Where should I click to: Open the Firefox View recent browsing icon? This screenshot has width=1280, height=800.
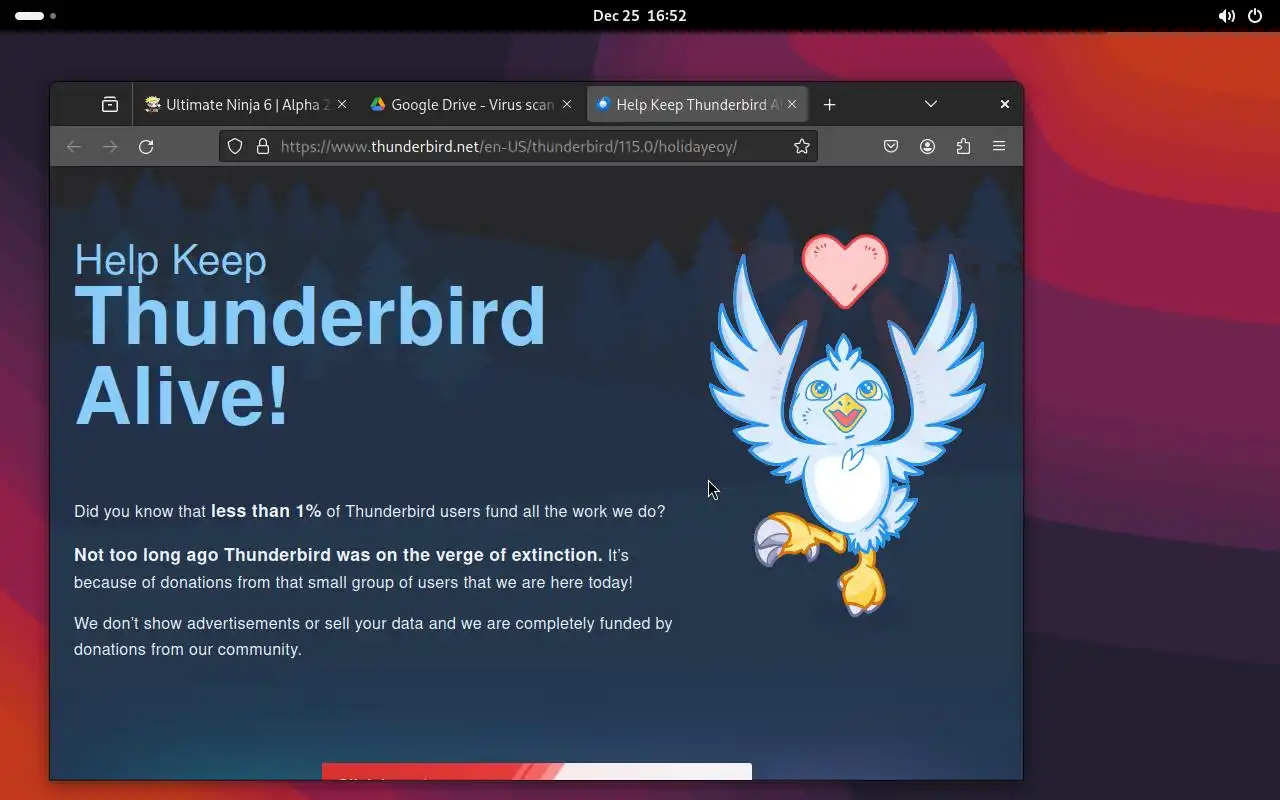110,104
